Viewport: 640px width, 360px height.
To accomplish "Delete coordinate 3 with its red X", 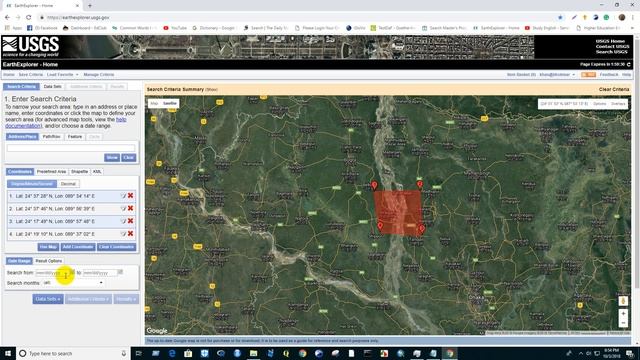I will pos(131,221).
